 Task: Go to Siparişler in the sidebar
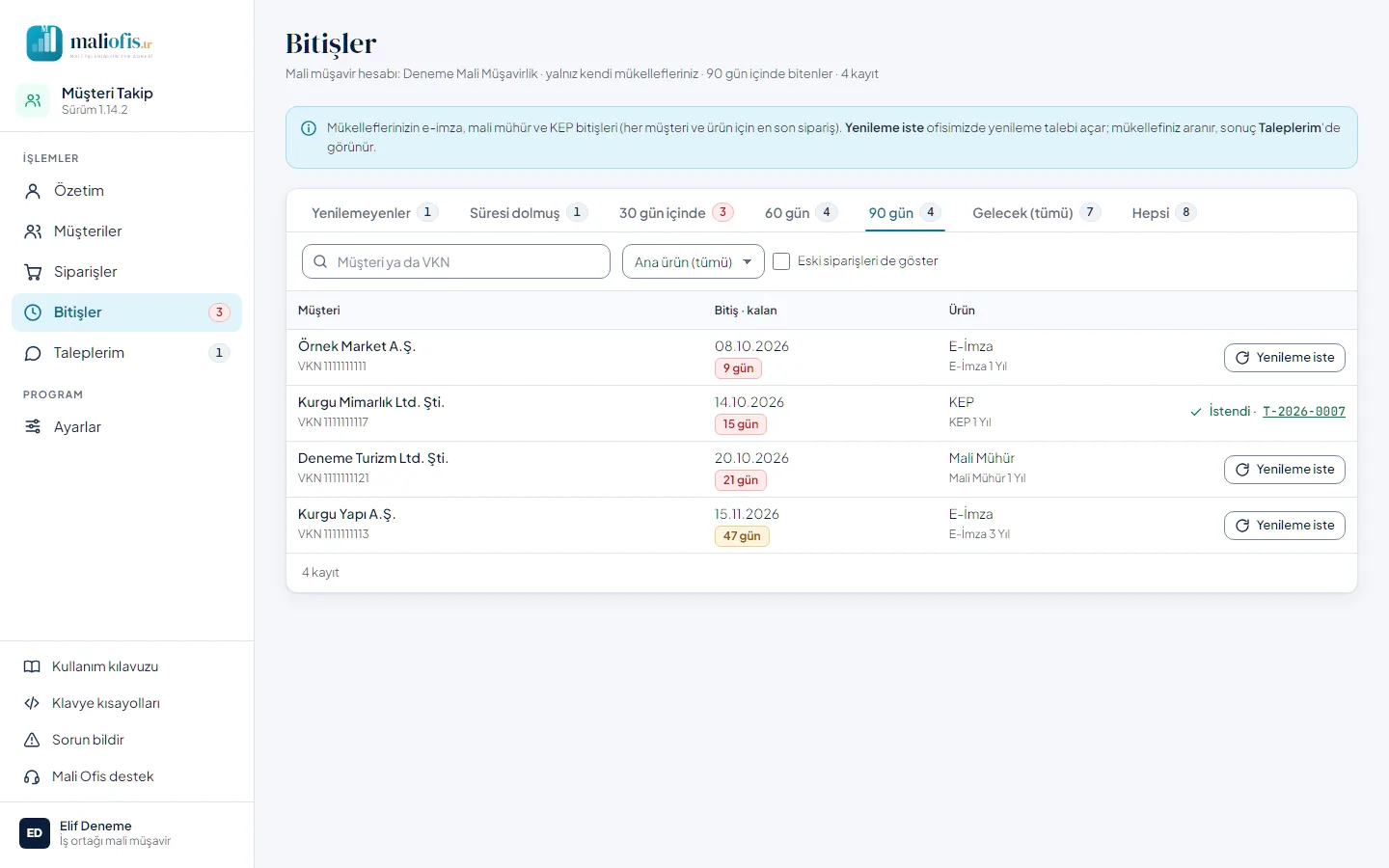coord(126,272)
